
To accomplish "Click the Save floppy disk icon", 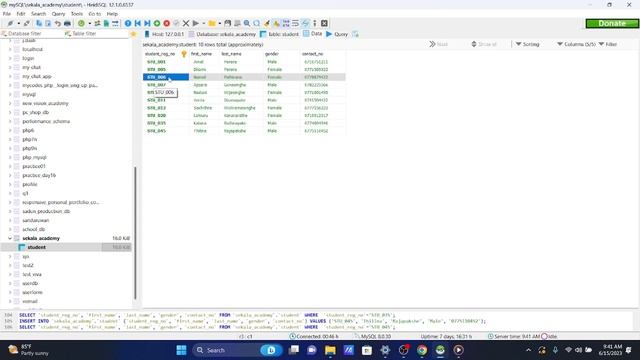I will coord(227,23).
